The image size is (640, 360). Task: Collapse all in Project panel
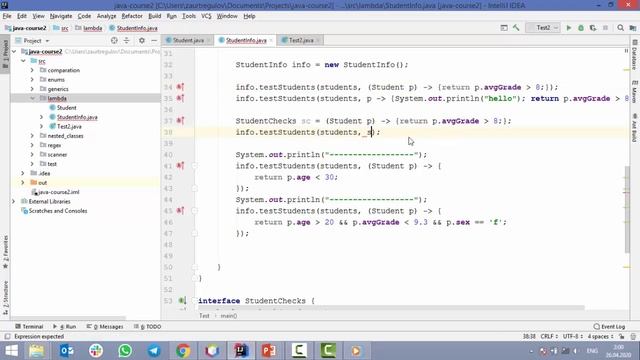click(127, 40)
